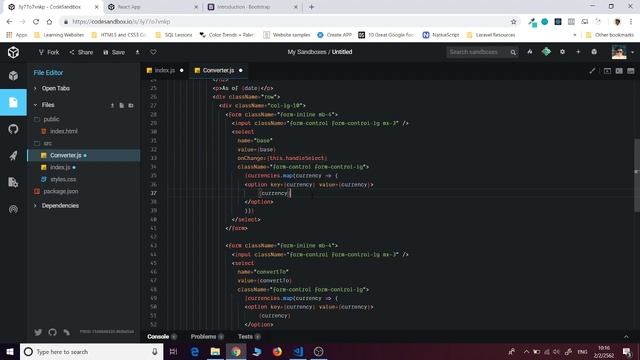
Task: Bookmark this page with star icon
Action: 513,22
